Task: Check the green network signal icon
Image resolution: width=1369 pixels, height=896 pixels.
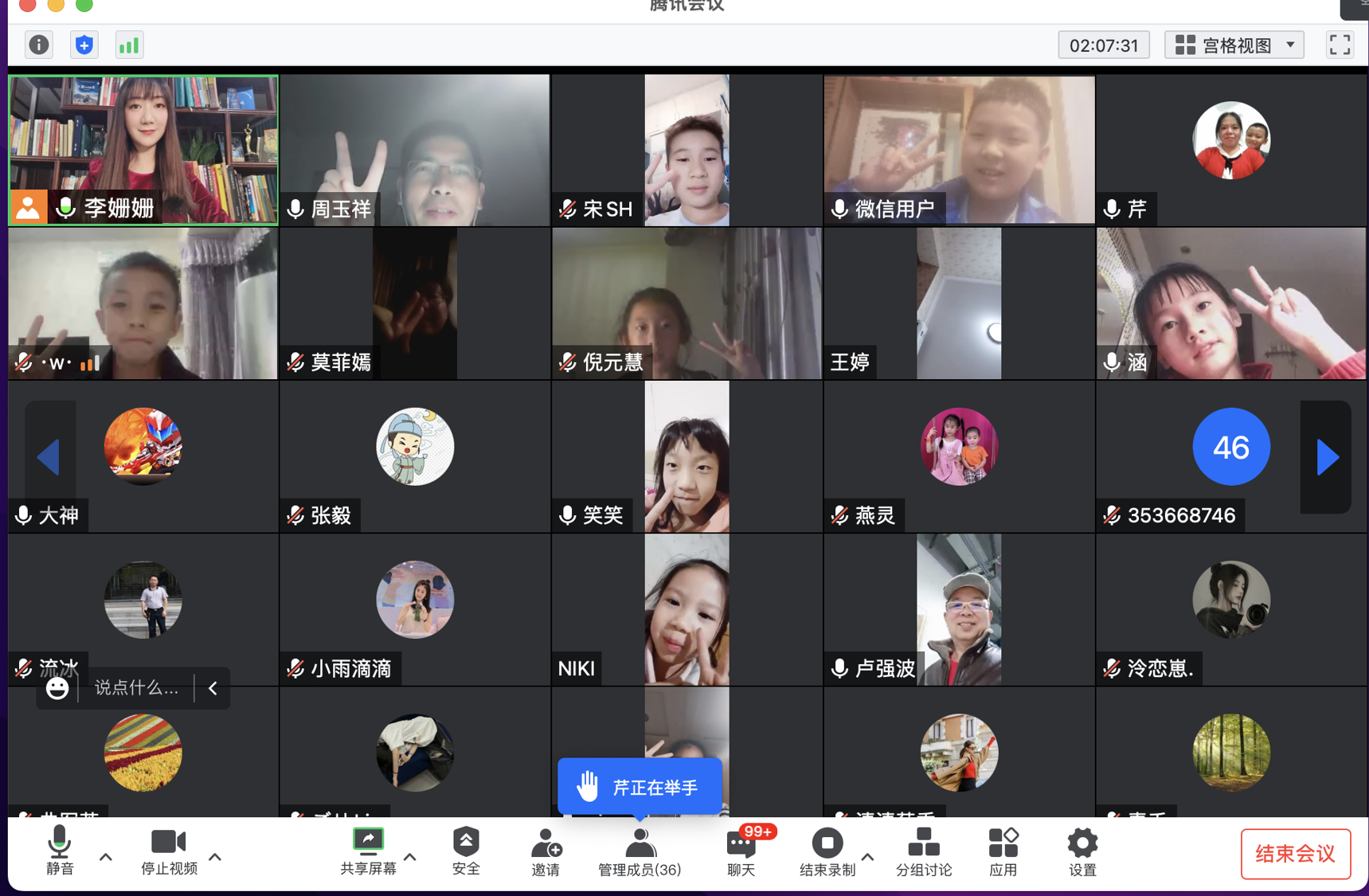Action: [129, 45]
